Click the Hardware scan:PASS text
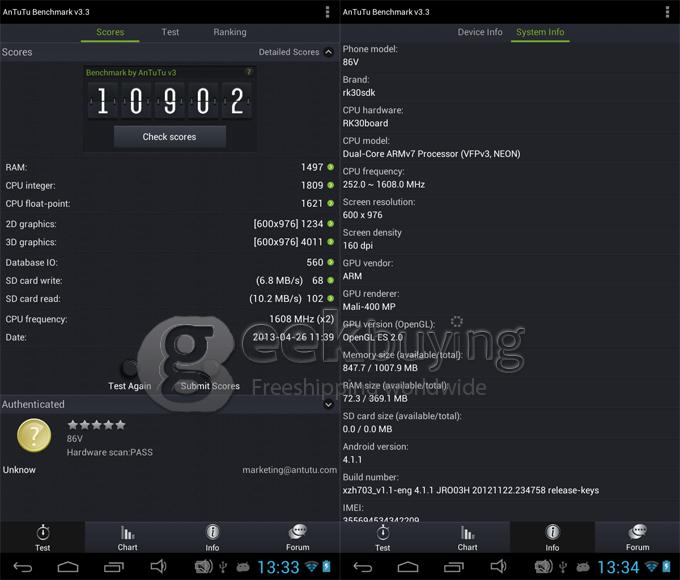This screenshot has height=580, width=680. coord(110,452)
